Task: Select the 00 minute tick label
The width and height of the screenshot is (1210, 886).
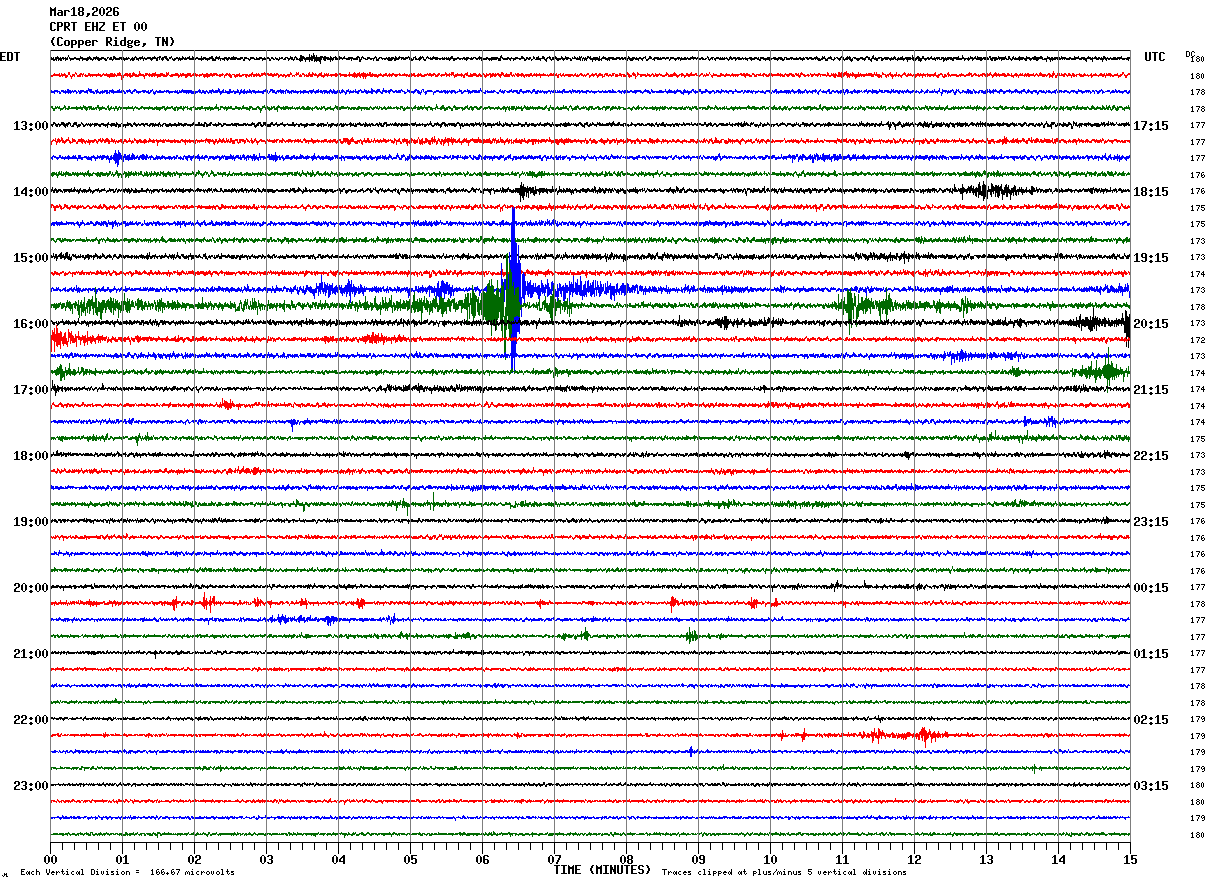Action: pyautogui.click(x=50, y=860)
